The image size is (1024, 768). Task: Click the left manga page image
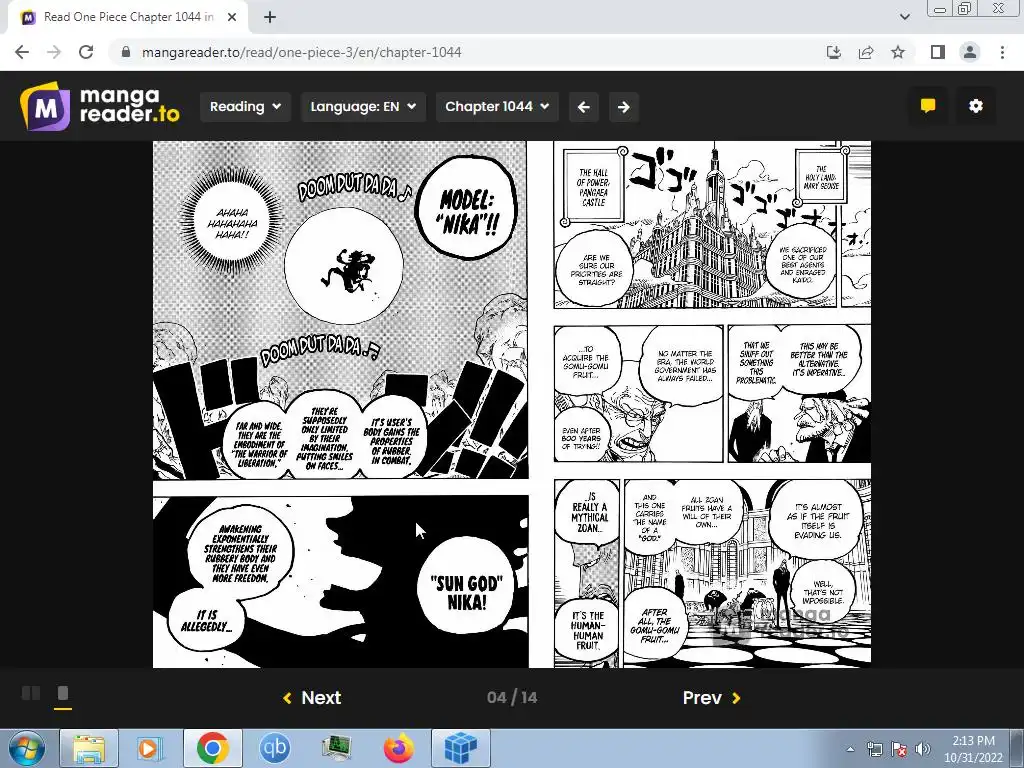[340, 404]
